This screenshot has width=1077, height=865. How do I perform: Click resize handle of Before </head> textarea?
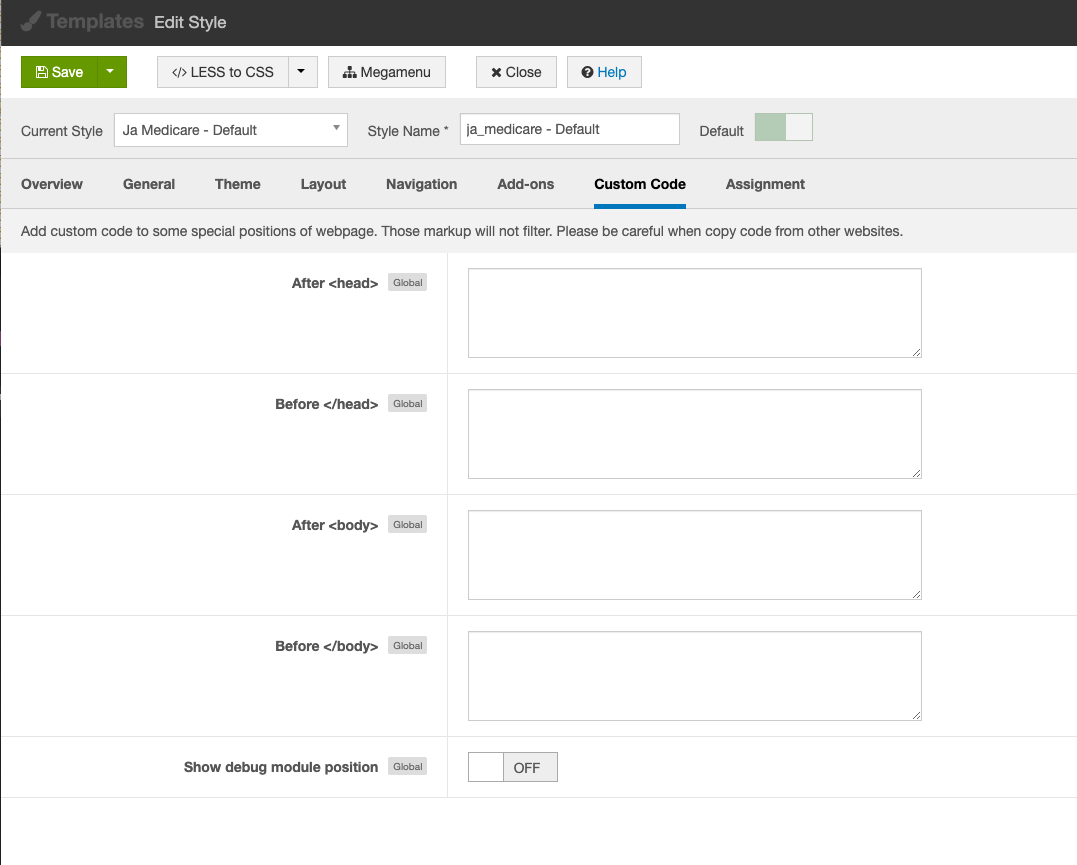point(916,473)
